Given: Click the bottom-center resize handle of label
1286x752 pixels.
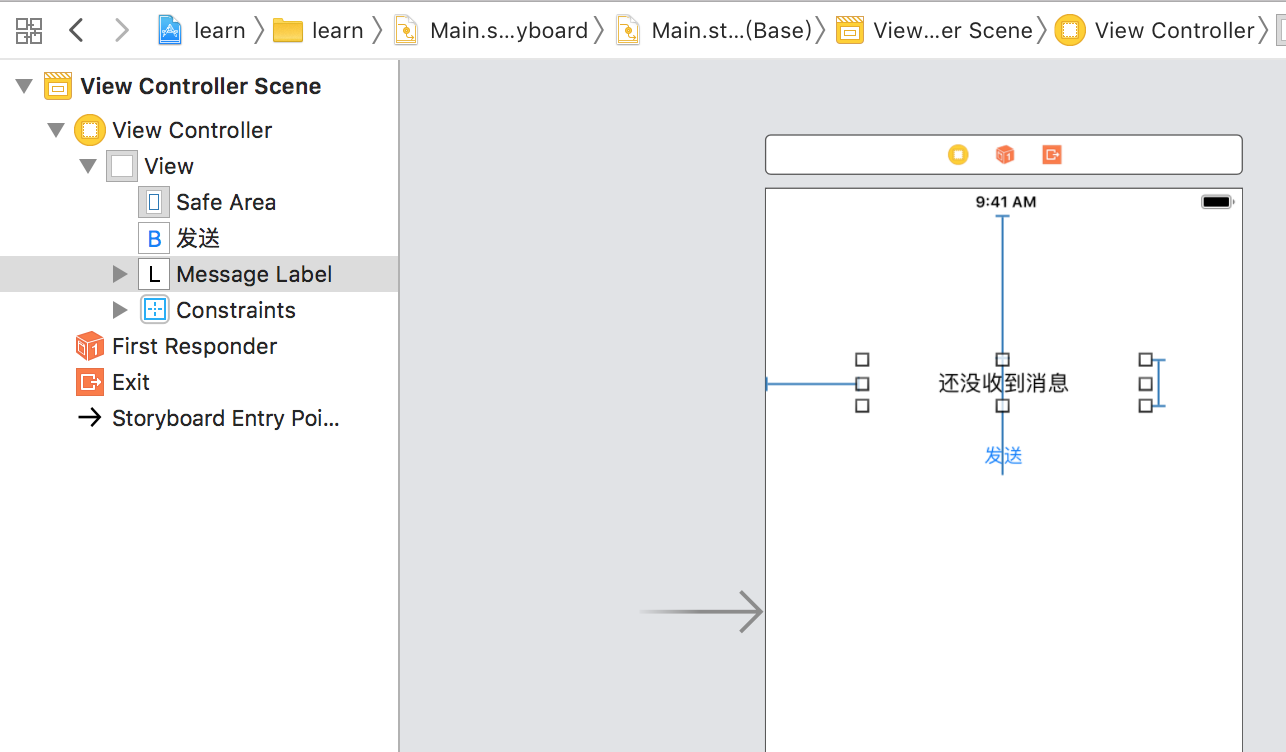Looking at the screenshot, I should tap(1003, 406).
